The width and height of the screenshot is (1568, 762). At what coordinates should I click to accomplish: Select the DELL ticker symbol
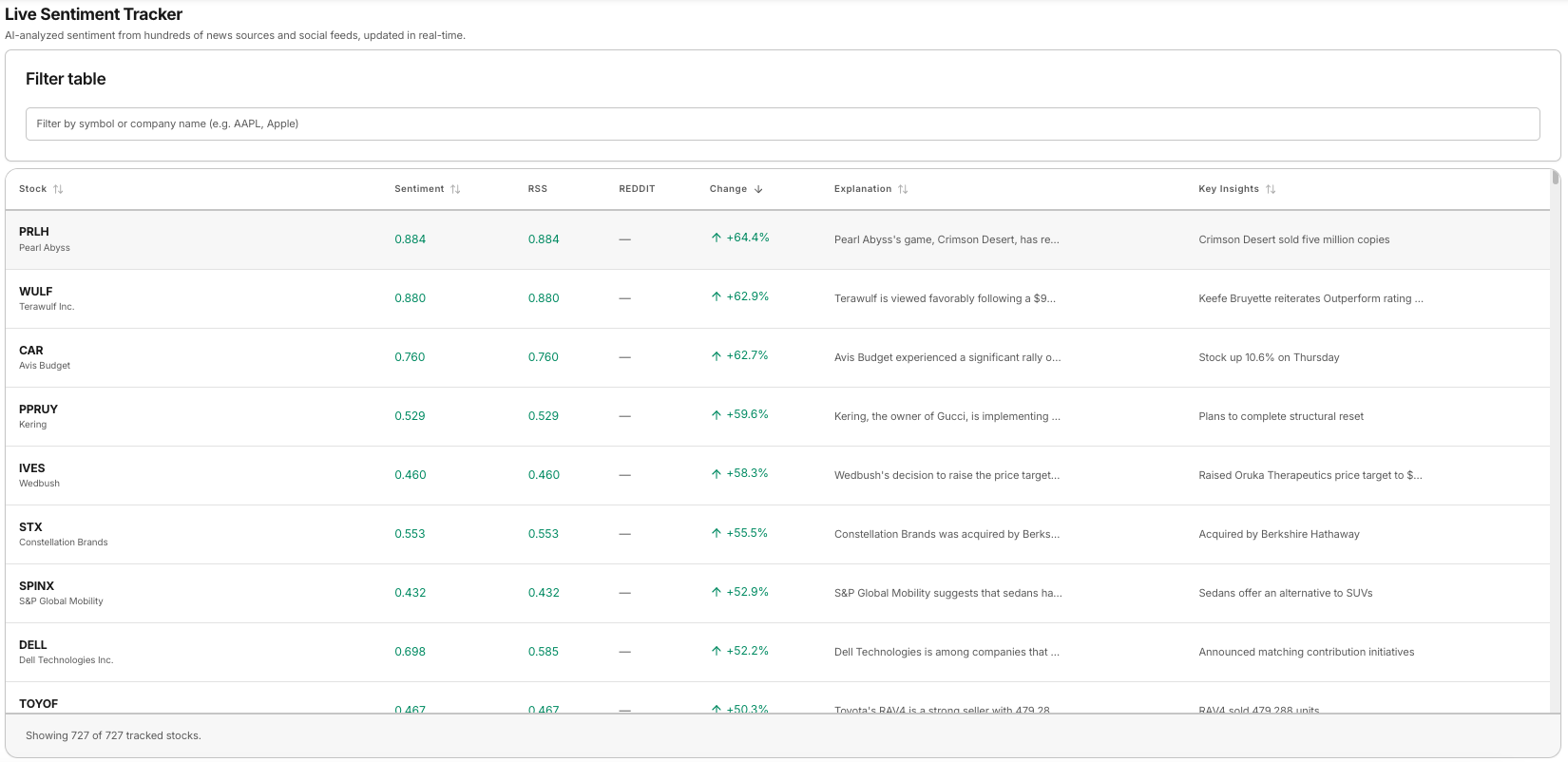coord(33,645)
